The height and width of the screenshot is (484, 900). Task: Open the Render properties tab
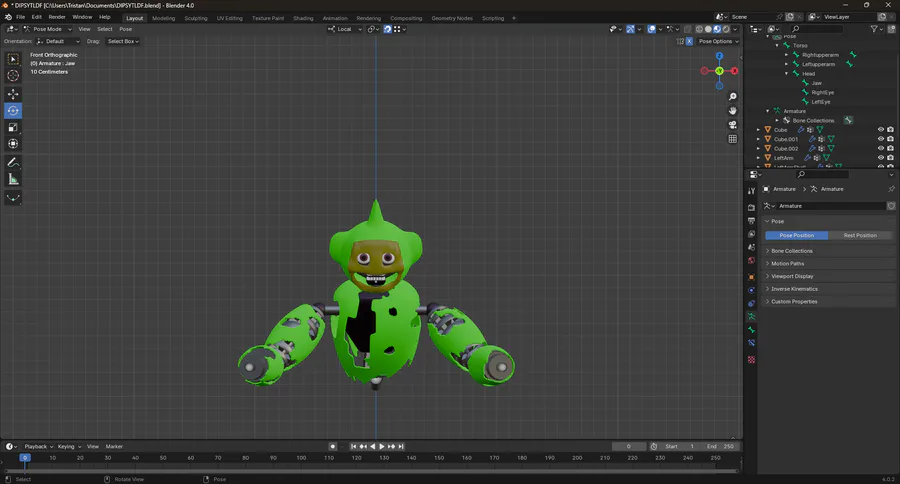(x=751, y=207)
